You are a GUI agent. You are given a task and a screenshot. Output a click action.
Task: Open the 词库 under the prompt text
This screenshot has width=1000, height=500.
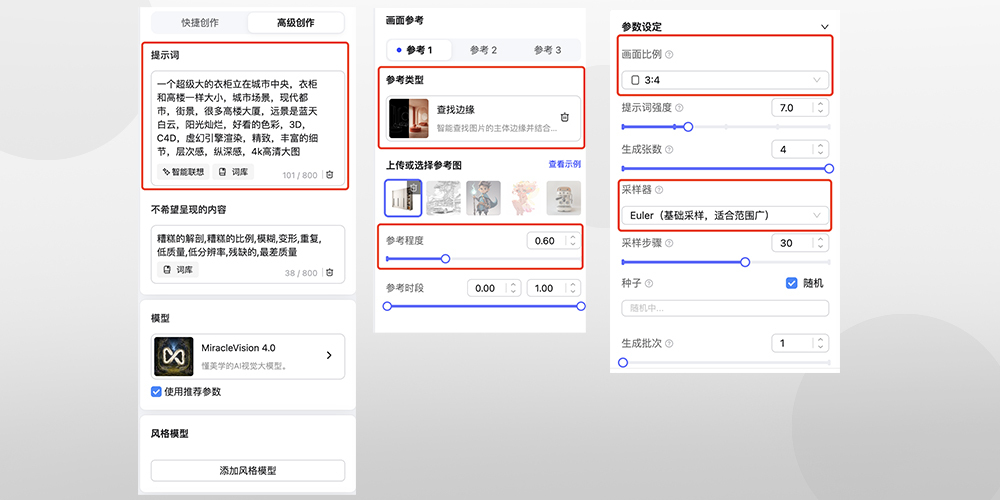click(233, 172)
